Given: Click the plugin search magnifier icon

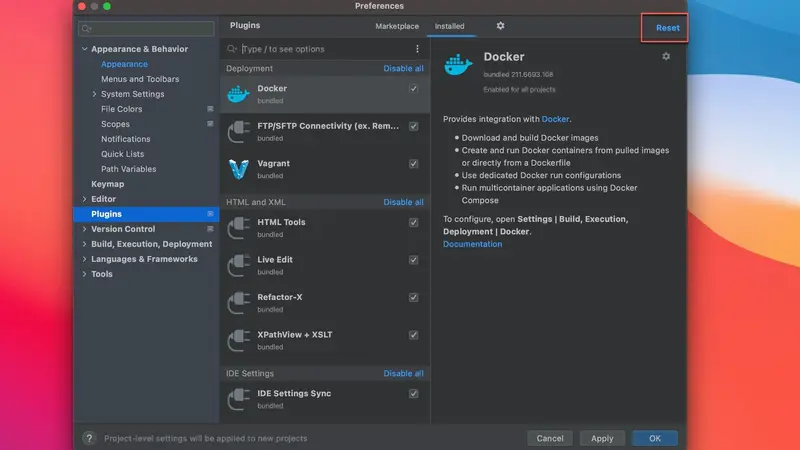Looking at the screenshot, I should coord(232,49).
